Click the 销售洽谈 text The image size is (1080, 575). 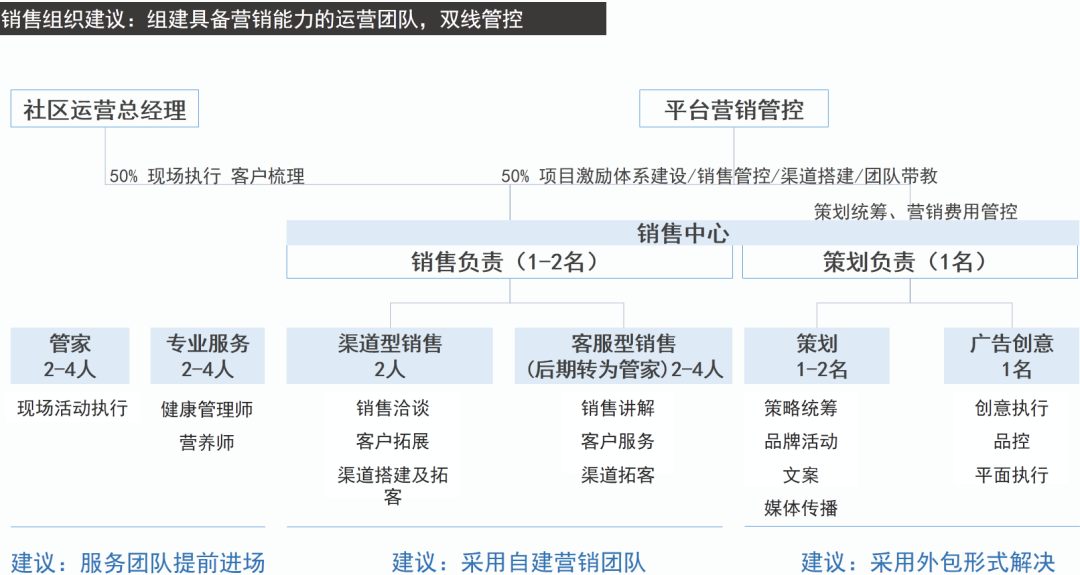[x=393, y=408]
